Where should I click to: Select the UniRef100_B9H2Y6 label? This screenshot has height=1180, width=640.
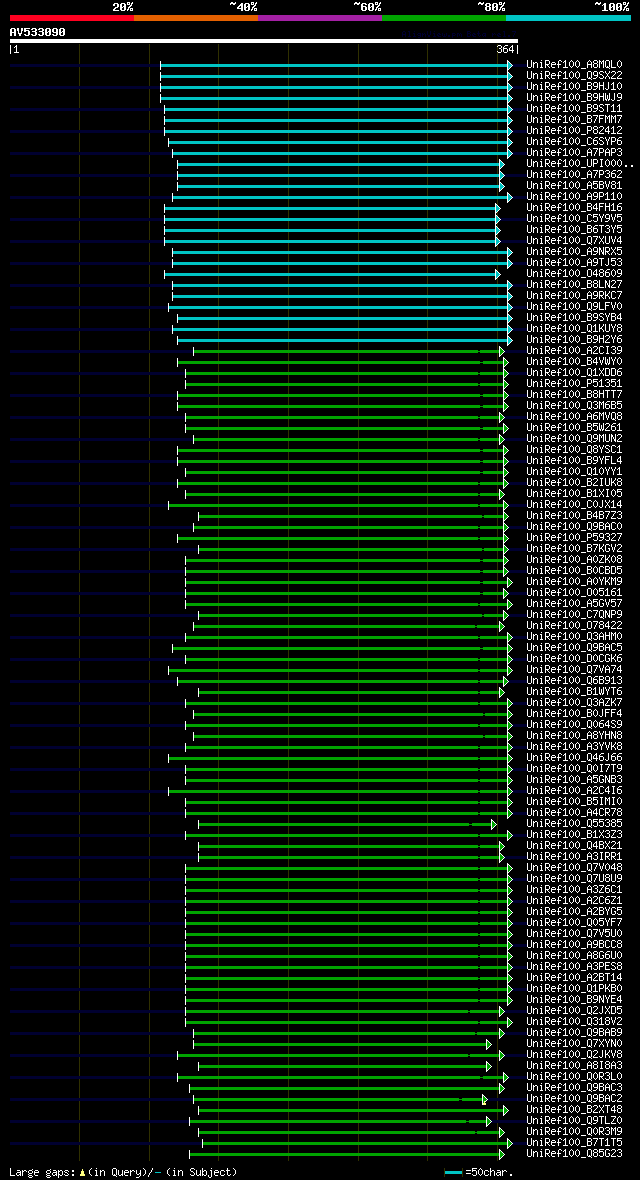(x=574, y=339)
